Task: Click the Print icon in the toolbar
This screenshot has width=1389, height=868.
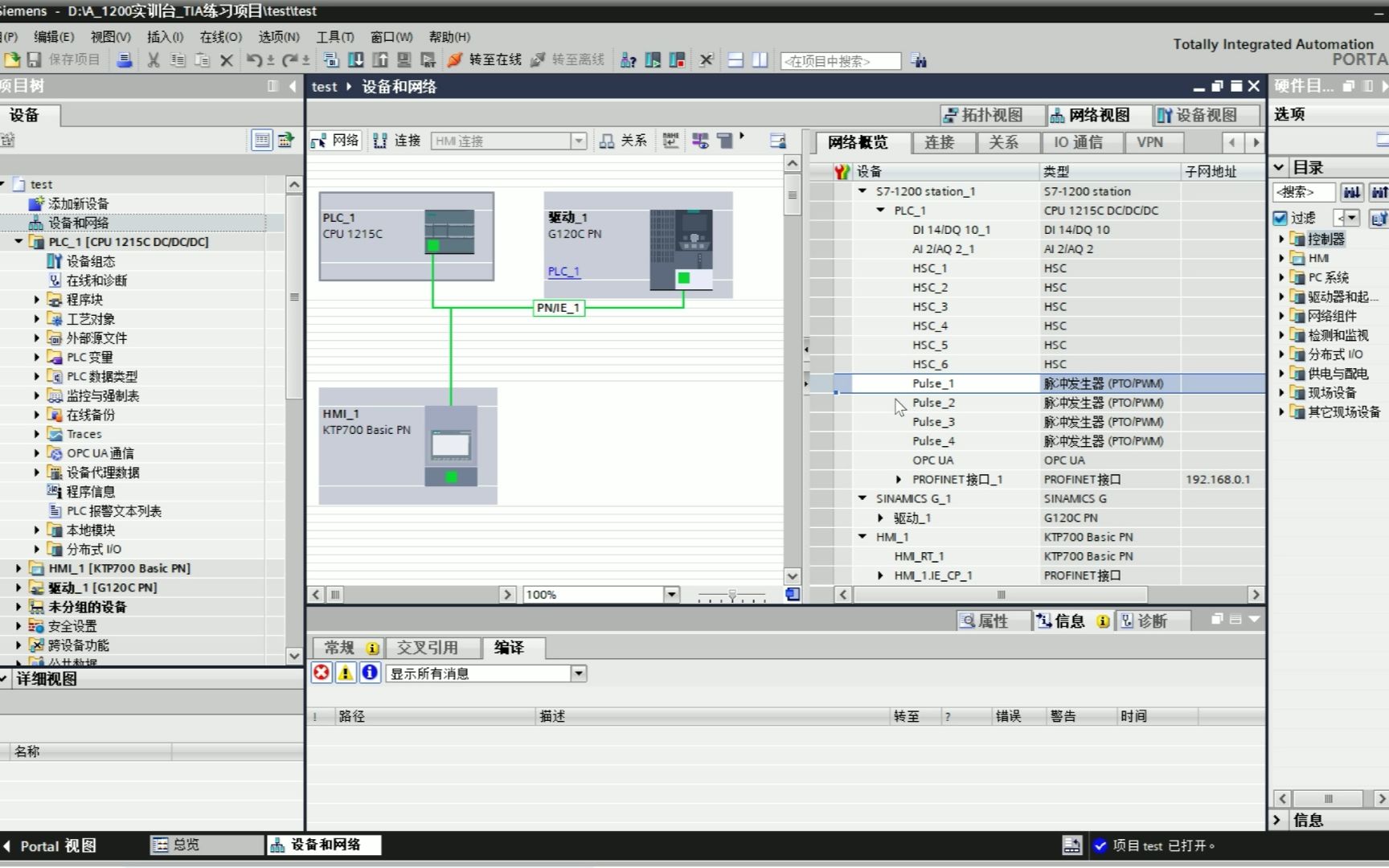Action: click(124, 59)
